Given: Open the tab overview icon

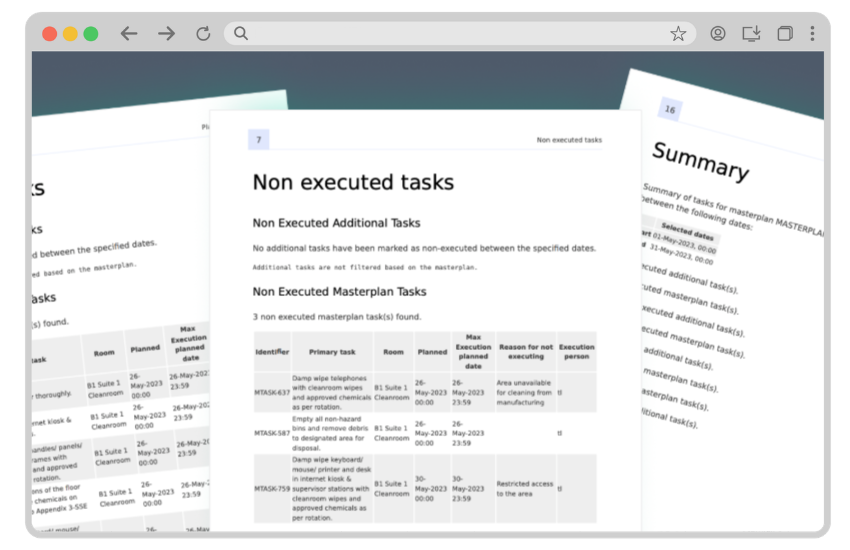Looking at the screenshot, I should click(x=785, y=33).
